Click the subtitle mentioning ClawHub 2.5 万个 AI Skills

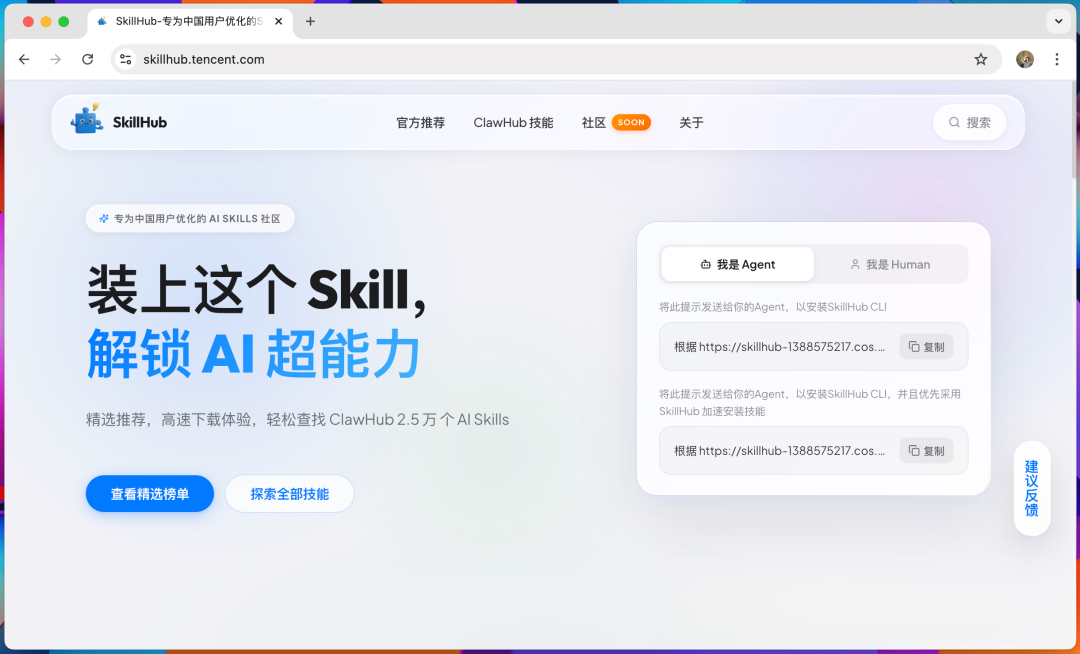(298, 419)
